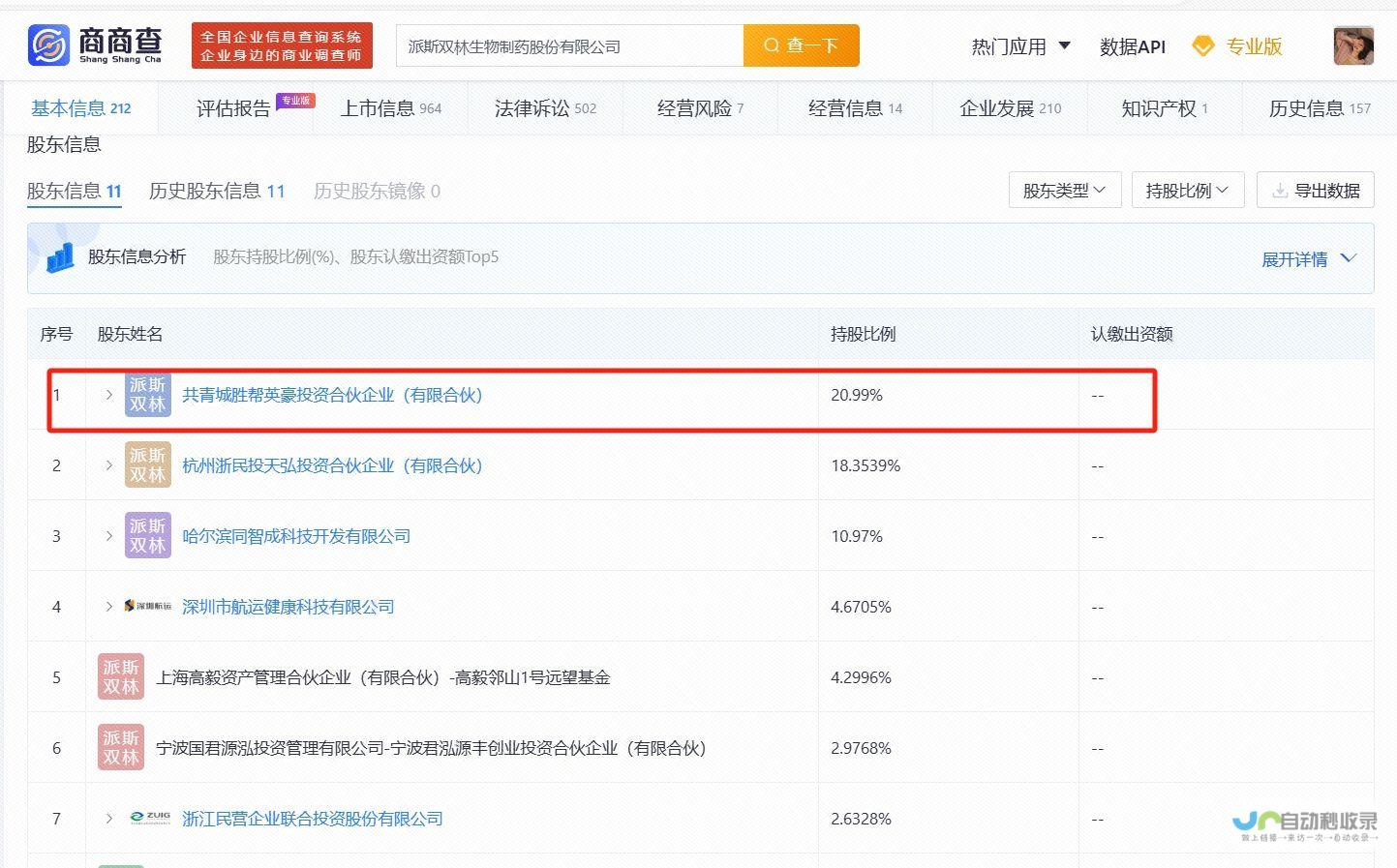Image resolution: width=1397 pixels, height=868 pixels.
Task: Switch to the 基本信息 tab
Action: (x=80, y=108)
